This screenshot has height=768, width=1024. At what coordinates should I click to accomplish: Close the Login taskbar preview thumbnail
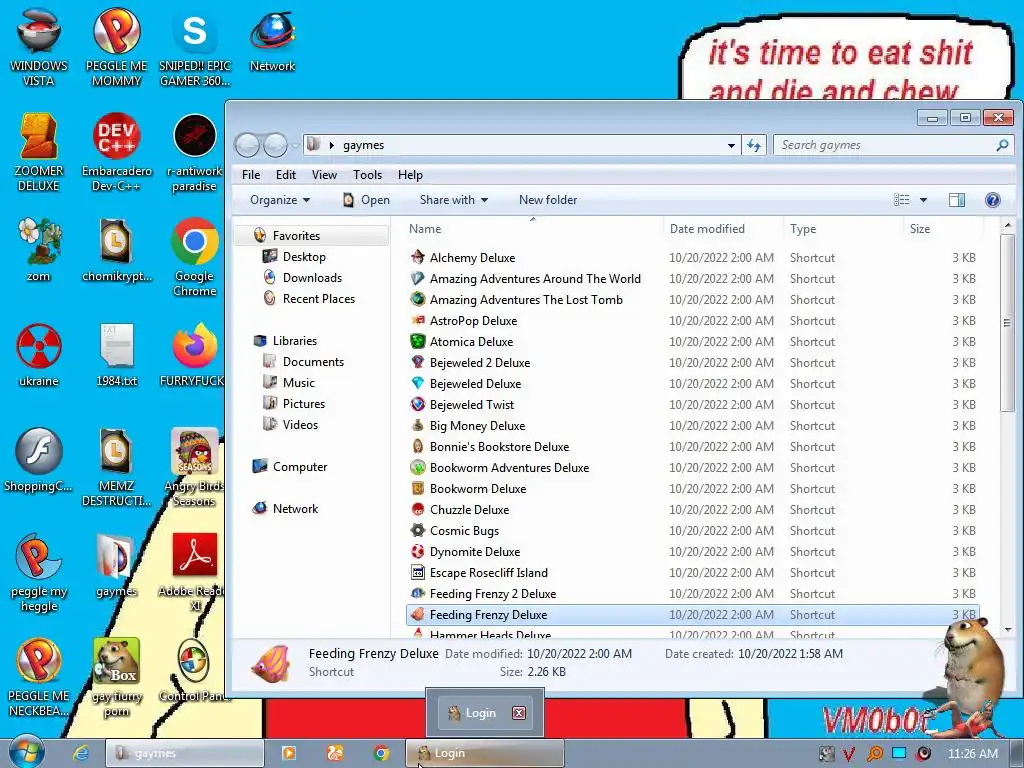point(519,713)
